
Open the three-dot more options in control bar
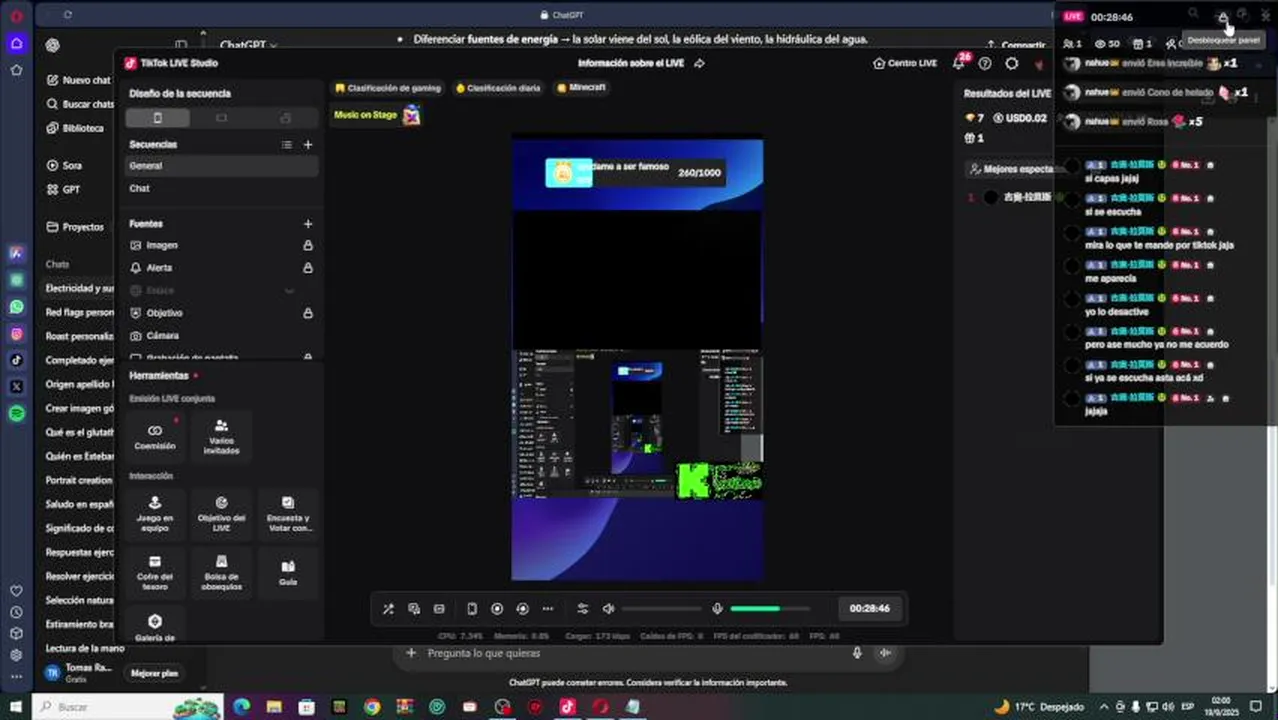click(547, 609)
